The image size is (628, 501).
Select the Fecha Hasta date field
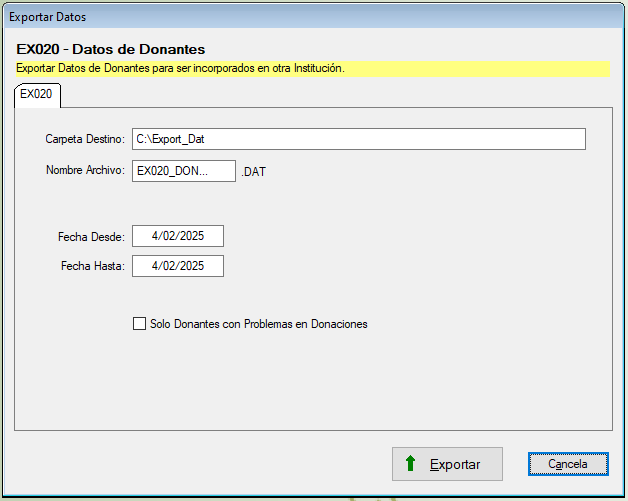(178, 266)
